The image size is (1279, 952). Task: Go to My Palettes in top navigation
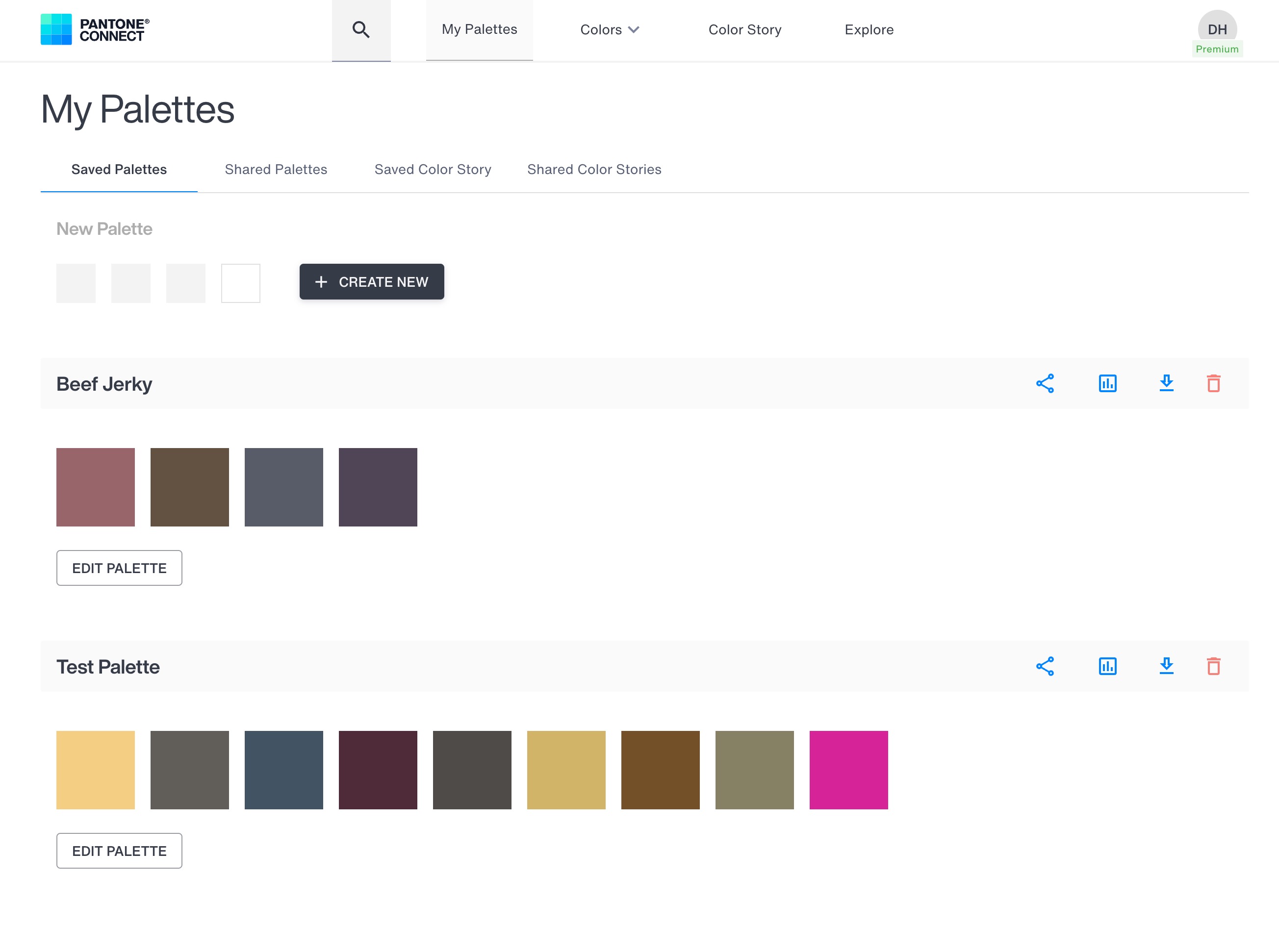click(x=479, y=29)
